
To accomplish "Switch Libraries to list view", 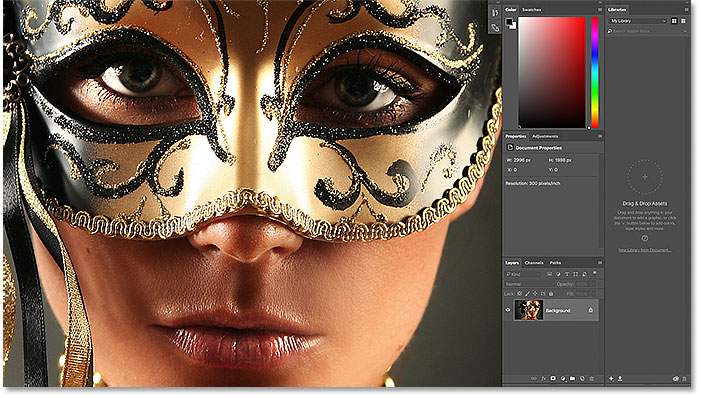I will click(683, 21).
